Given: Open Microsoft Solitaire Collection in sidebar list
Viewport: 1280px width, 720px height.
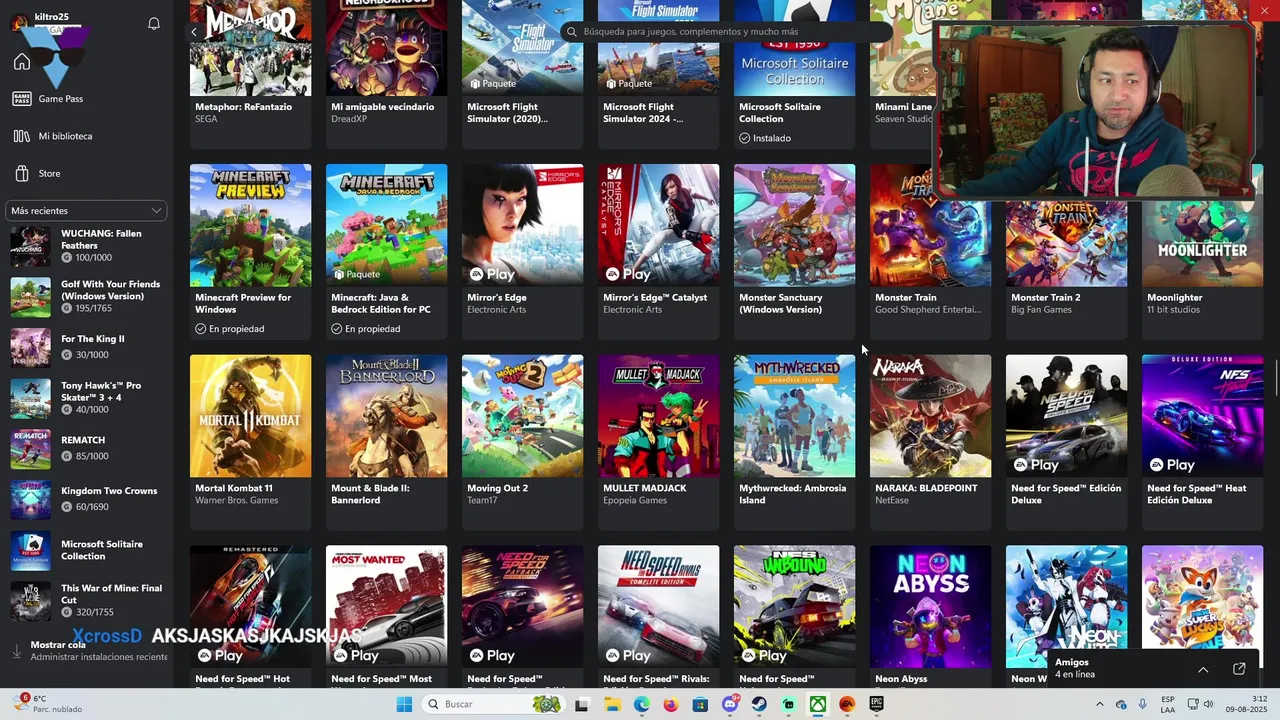Looking at the screenshot, I should (87, 550).
